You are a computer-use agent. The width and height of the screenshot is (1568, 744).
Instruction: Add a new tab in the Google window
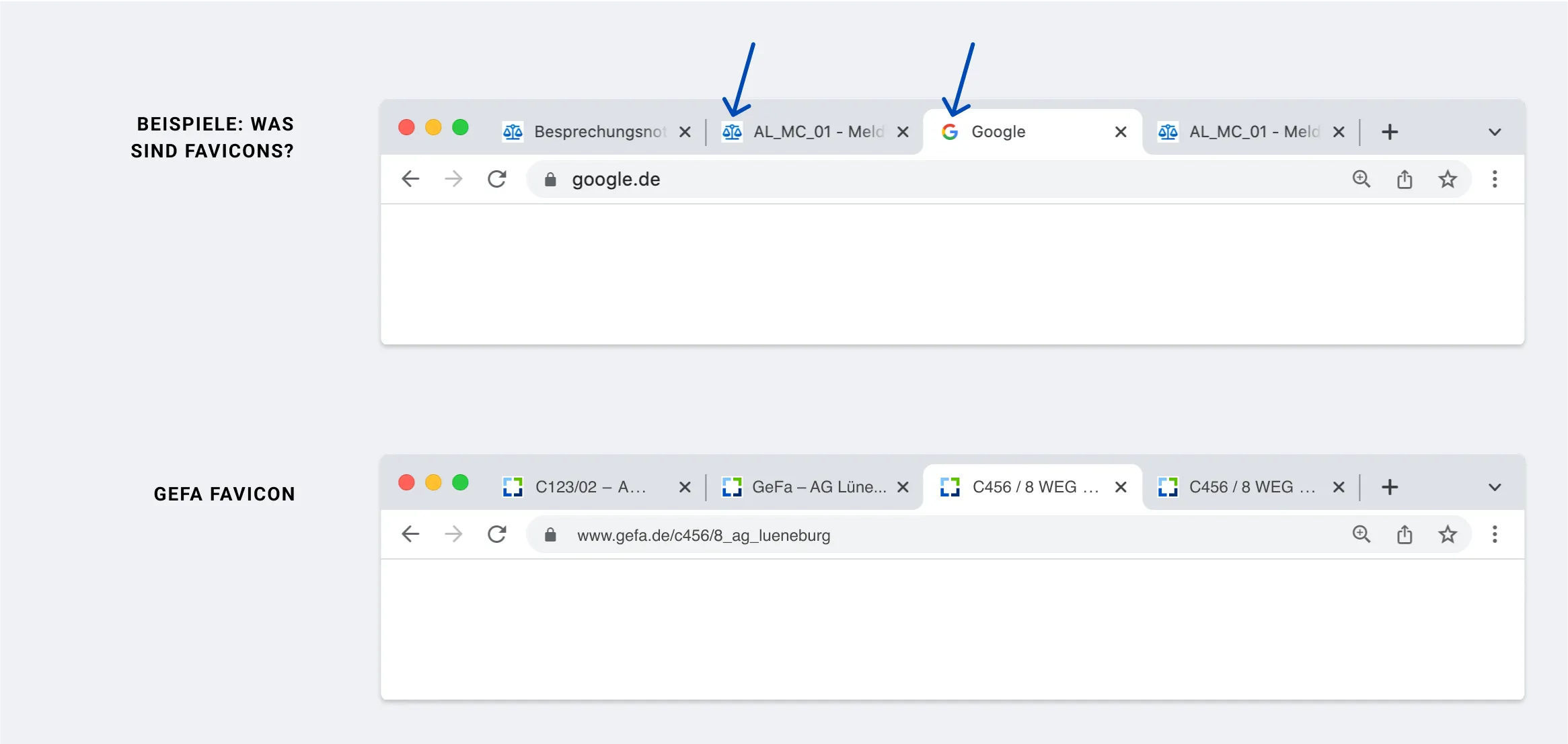point(1390,132)
